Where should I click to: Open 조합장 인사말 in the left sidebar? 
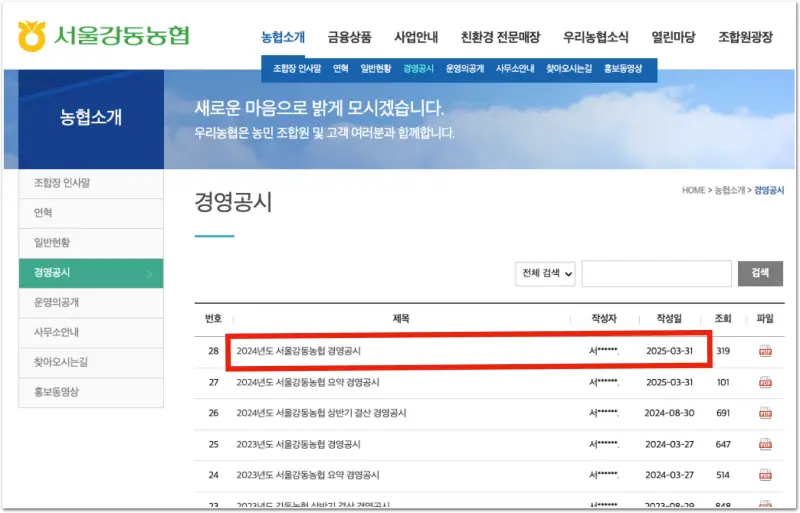pos(91,183)
